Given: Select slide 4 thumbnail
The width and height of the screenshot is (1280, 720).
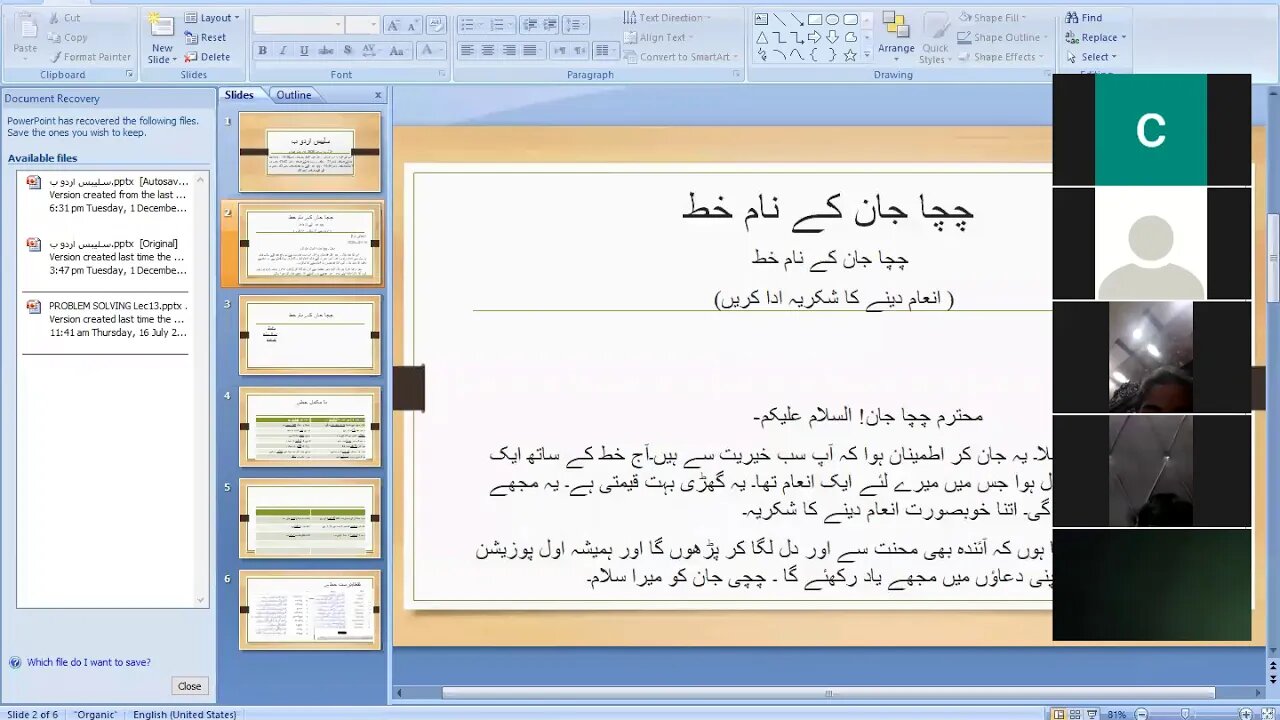Looking at the screenshot, I should point(310,427).
